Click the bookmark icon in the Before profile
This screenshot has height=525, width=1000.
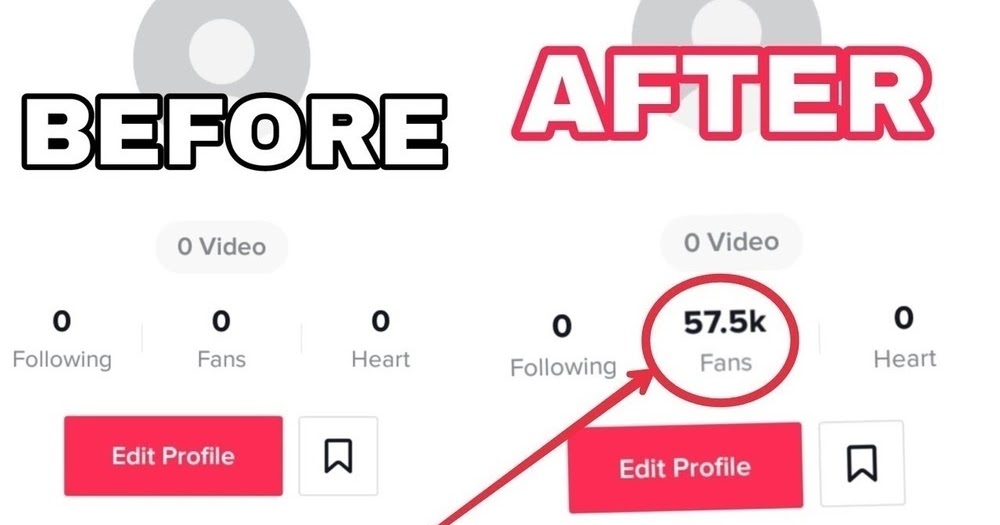coord(338,455)
